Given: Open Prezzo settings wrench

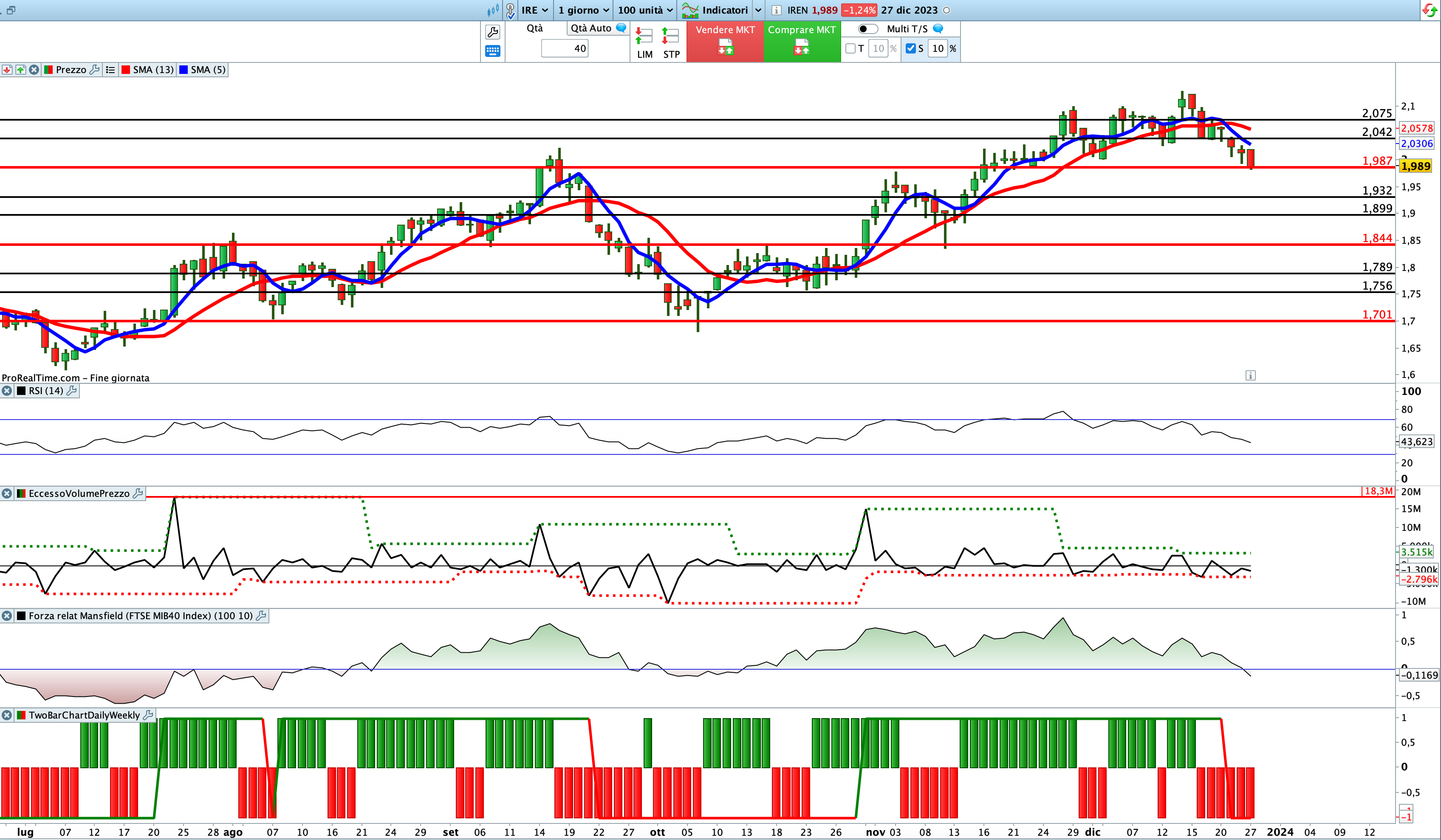Looking at the screenshot, I should 95,70.
